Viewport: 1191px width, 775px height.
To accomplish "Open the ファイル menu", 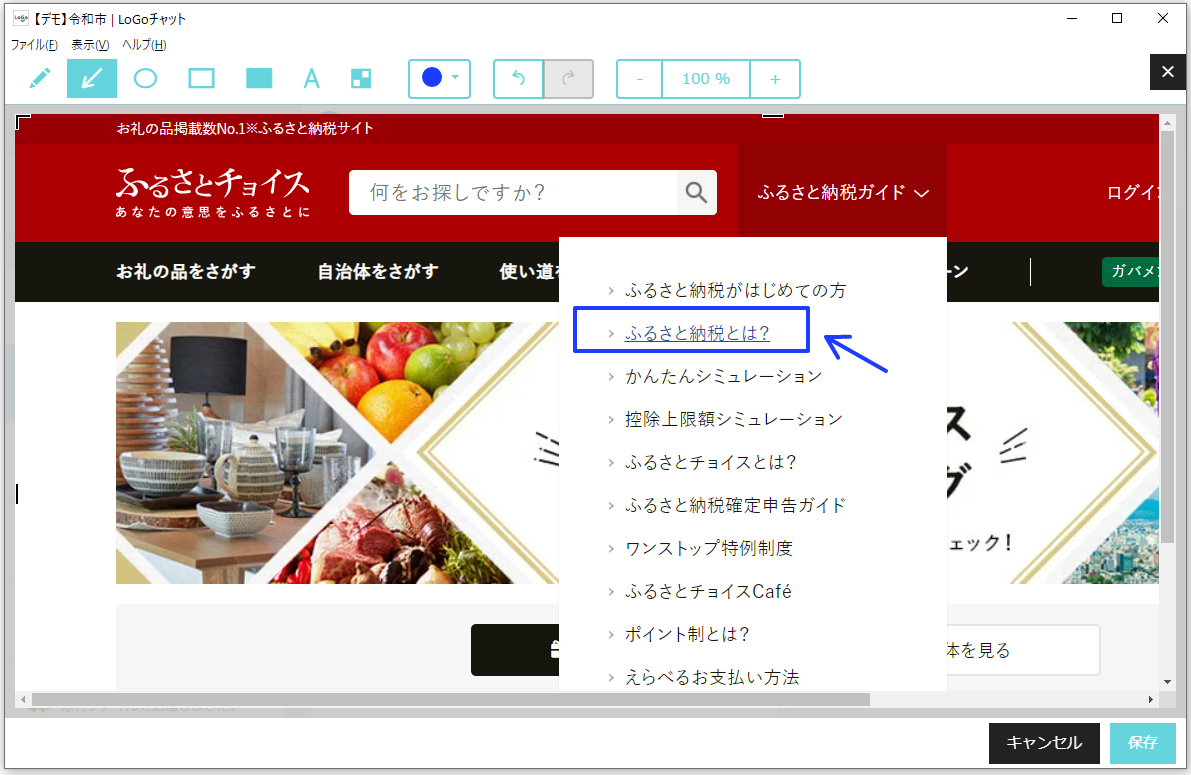I will (34, 45).
